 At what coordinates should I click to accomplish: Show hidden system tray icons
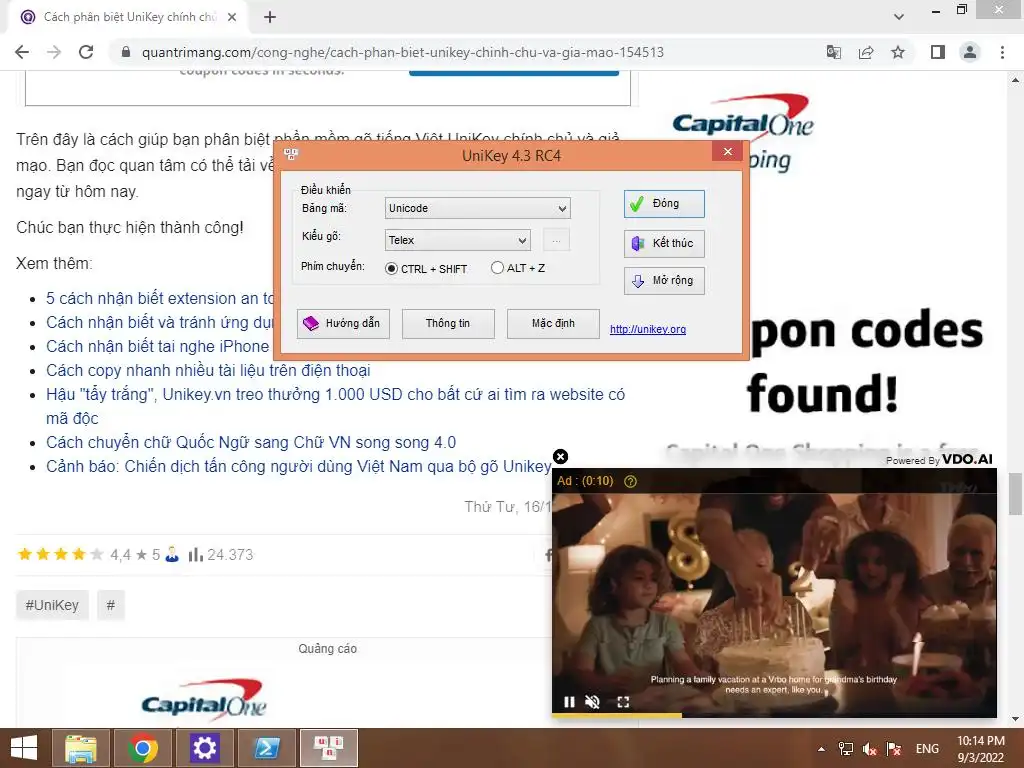tap(821, 749)
